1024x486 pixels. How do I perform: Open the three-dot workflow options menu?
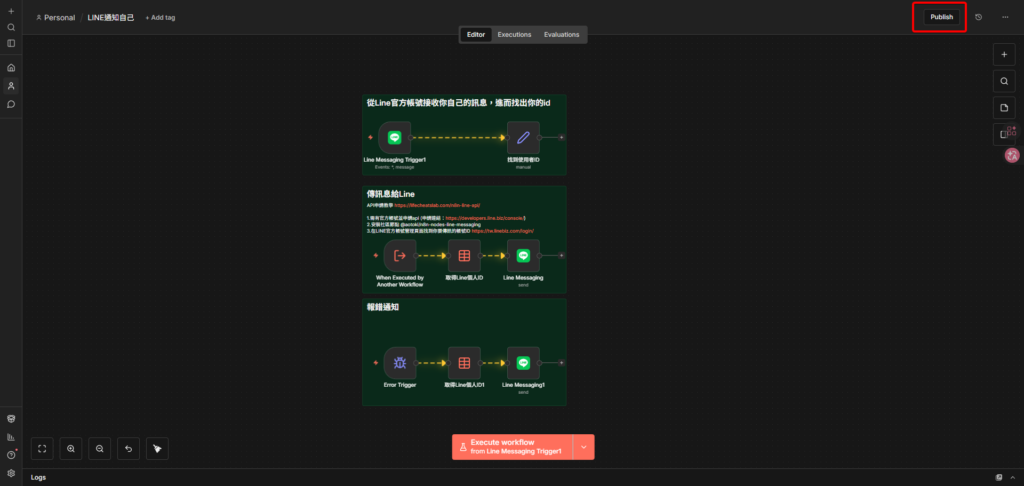click(1005, 17)
